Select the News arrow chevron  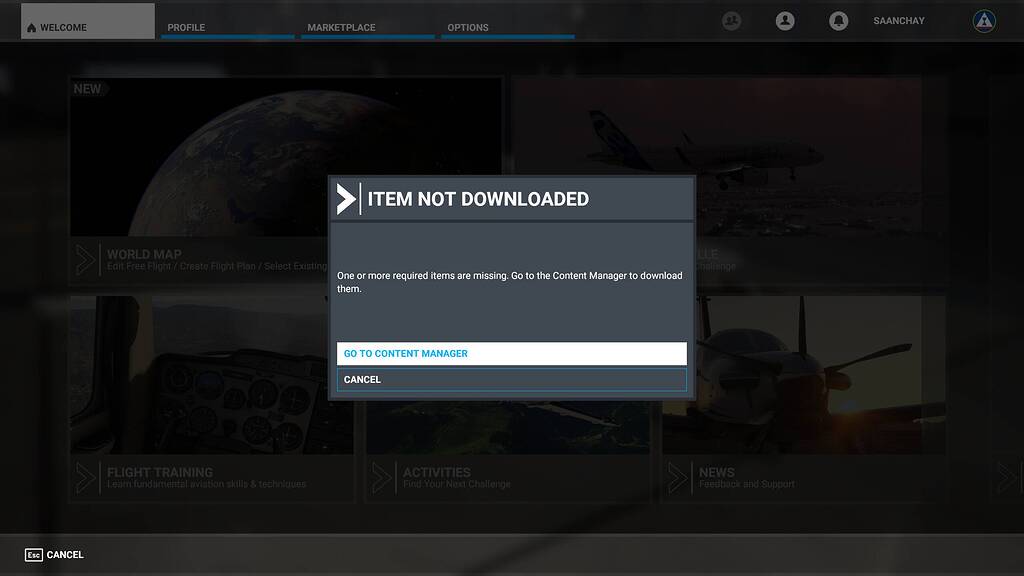click(x=676, y=477)
